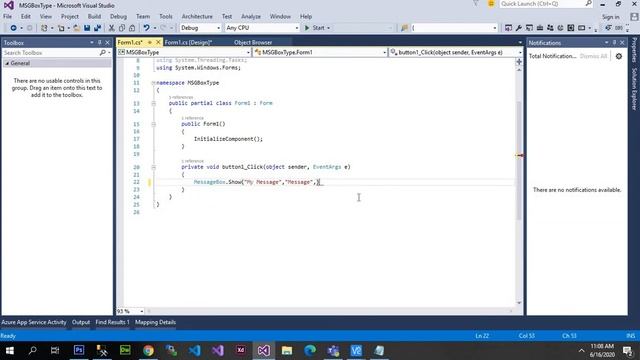Open Microsoft Teams from the taskbar
This screenshot has height=360, width=640.
[333, 351]
